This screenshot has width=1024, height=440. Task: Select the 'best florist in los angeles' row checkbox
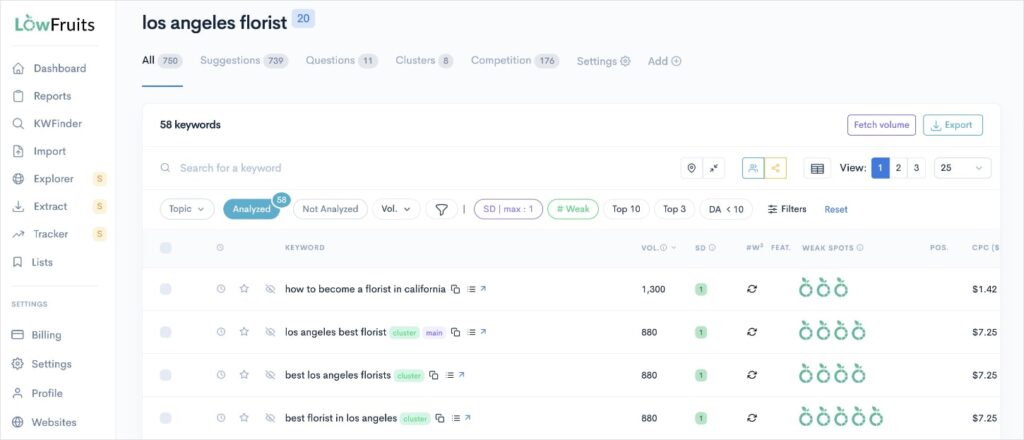166,418
